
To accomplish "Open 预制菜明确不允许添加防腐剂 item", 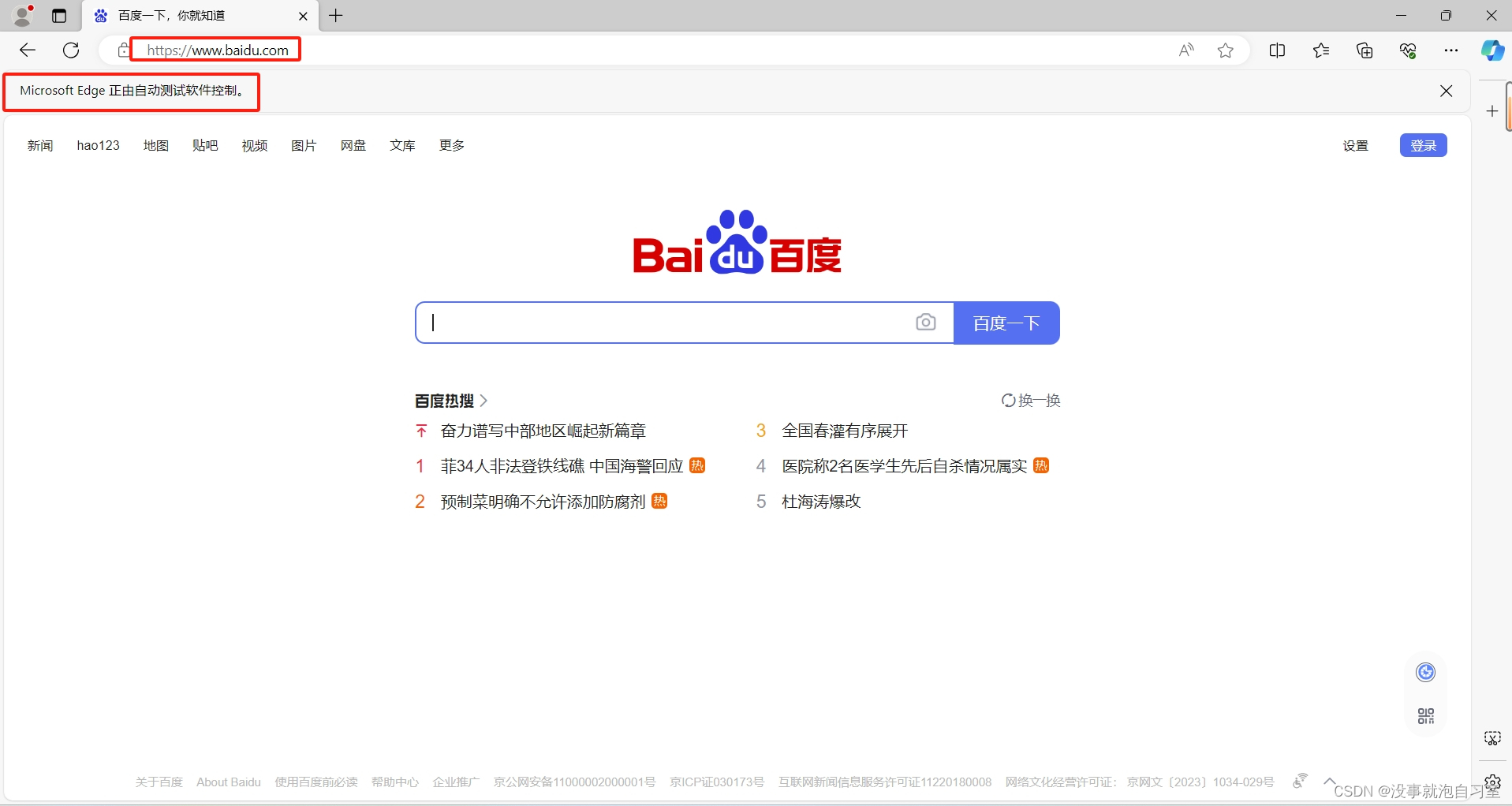I will pos(543,502).
